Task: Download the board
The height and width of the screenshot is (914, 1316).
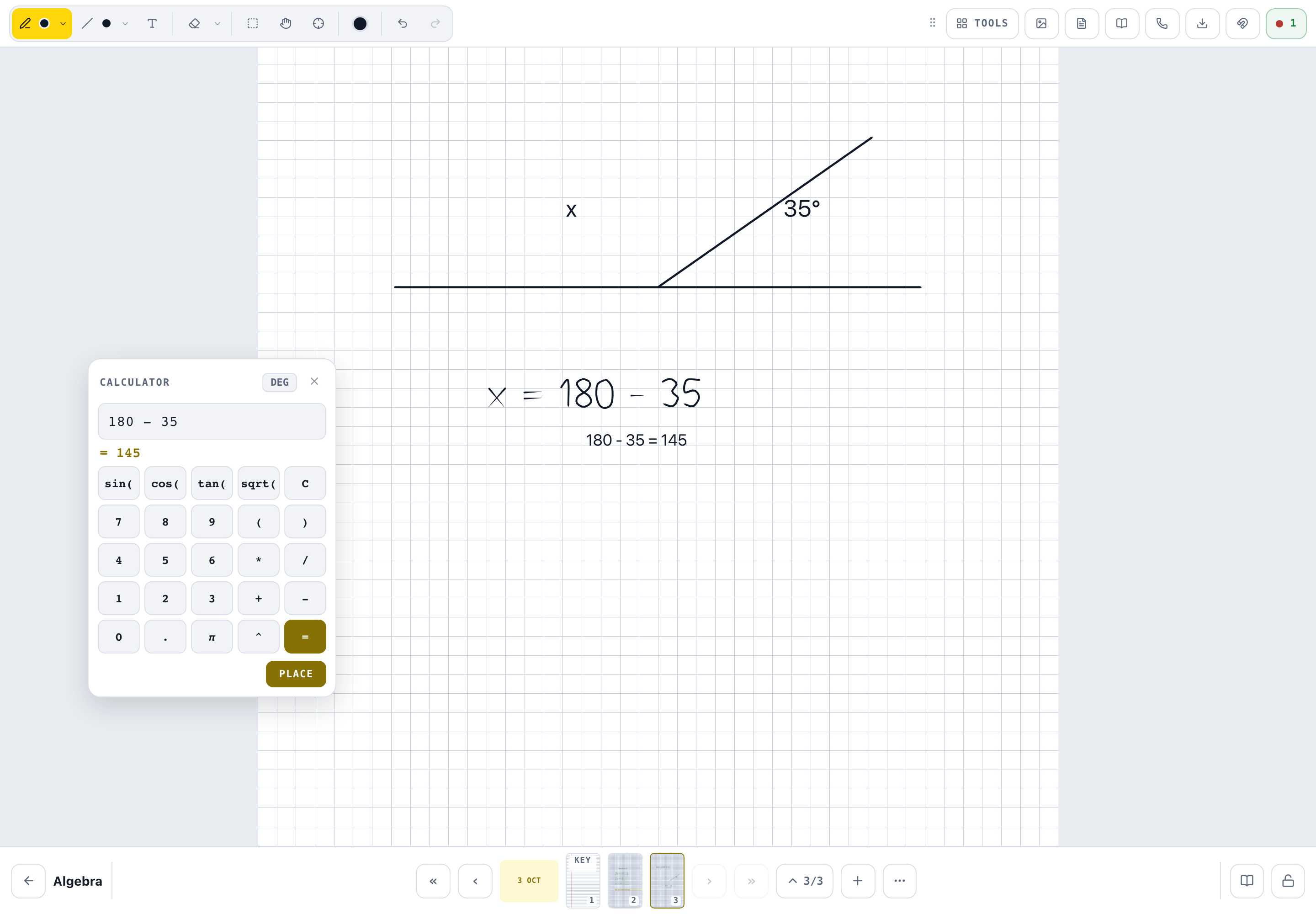Action: click(x=1202, y=23)
